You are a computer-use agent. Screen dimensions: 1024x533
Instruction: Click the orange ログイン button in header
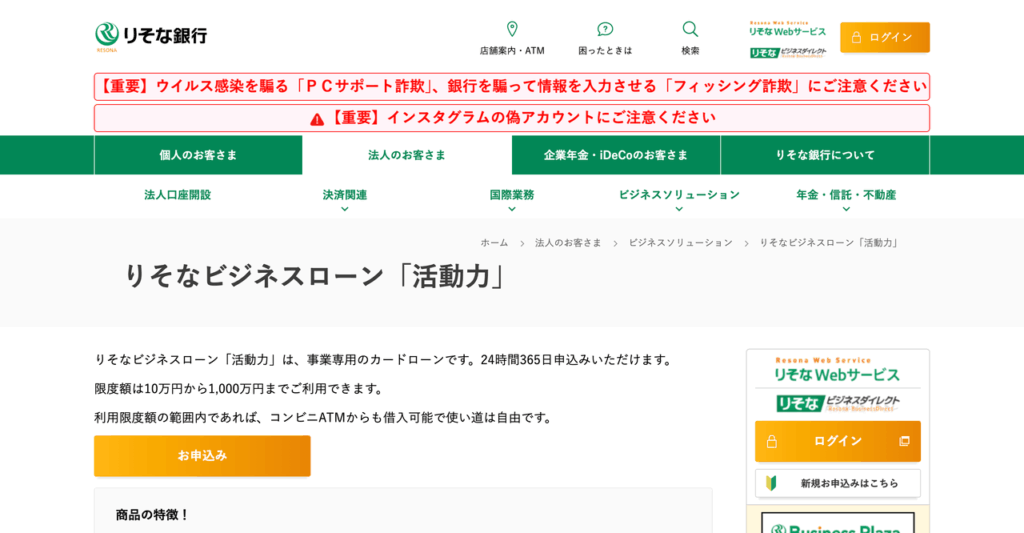[x=885, y=37]
